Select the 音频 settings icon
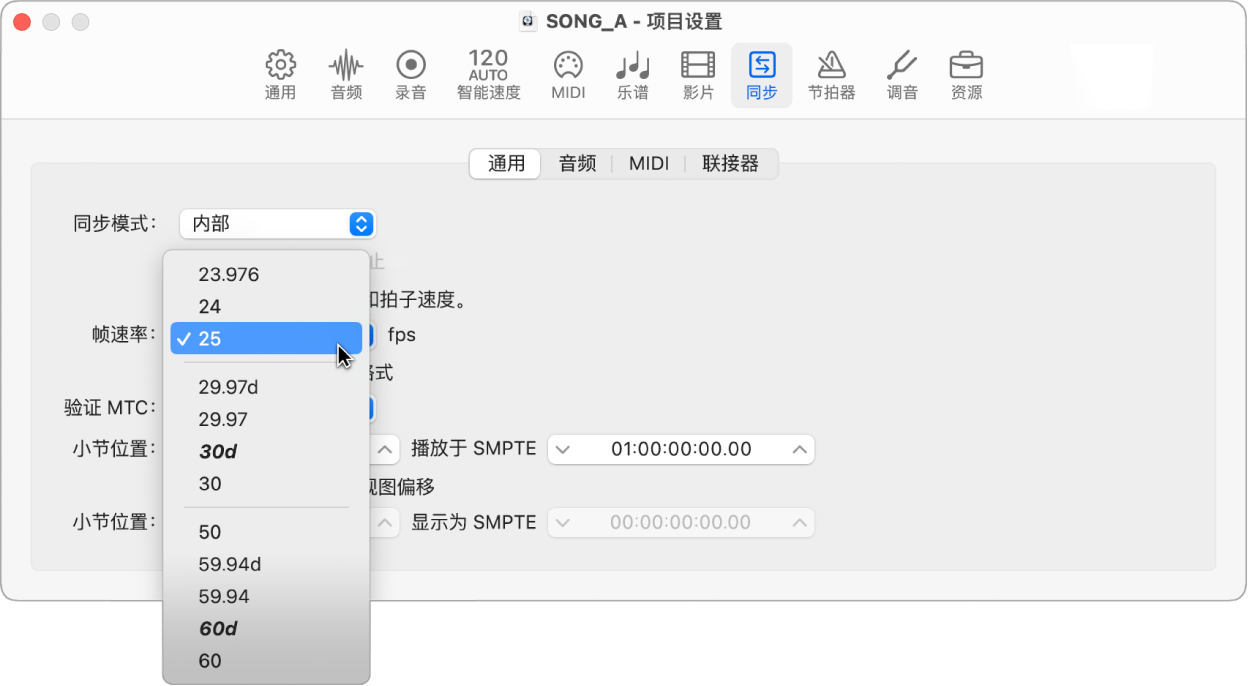 (345, 74)
